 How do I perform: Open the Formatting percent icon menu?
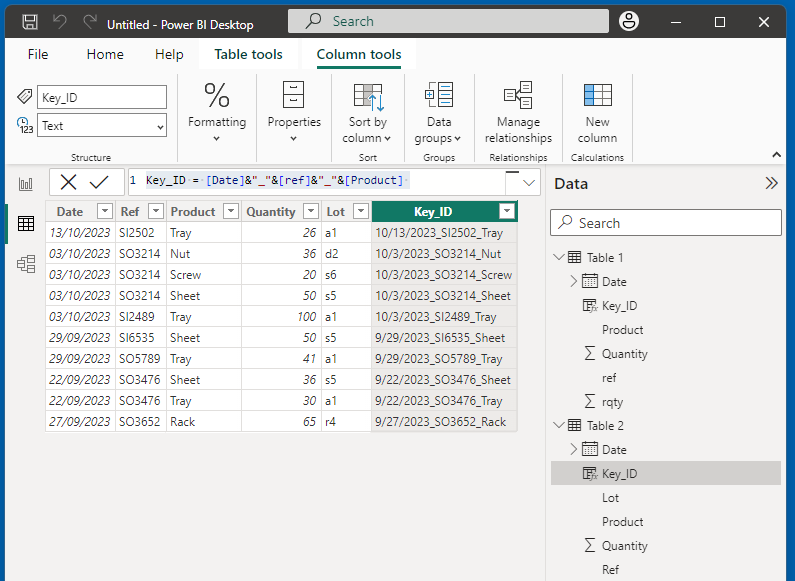click(x=217, y=96)
